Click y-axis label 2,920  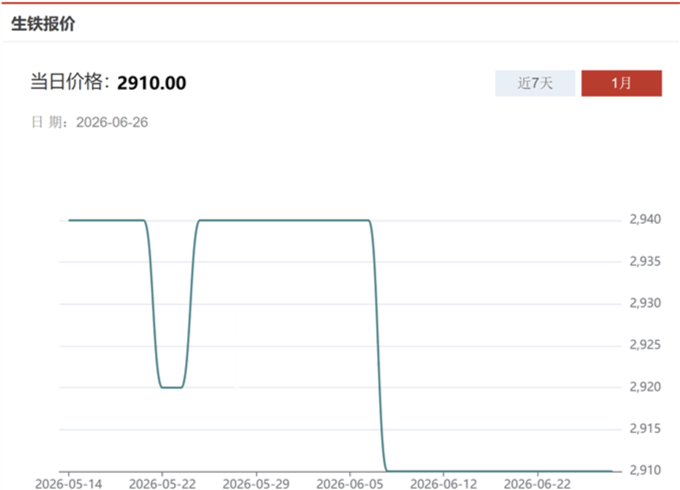point(645,387)
